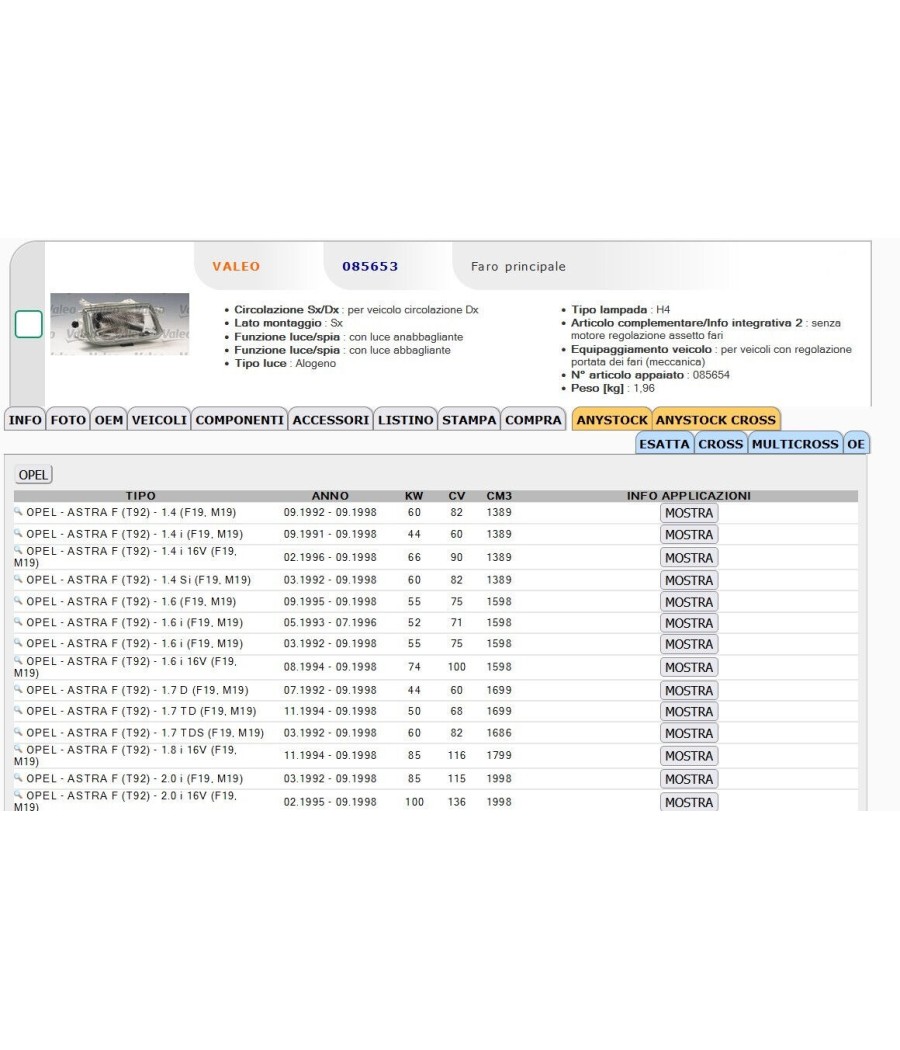Viewport: 900px width, 1050px height.
Task: Click the paired article number 085654
Action: coord(711,375)
